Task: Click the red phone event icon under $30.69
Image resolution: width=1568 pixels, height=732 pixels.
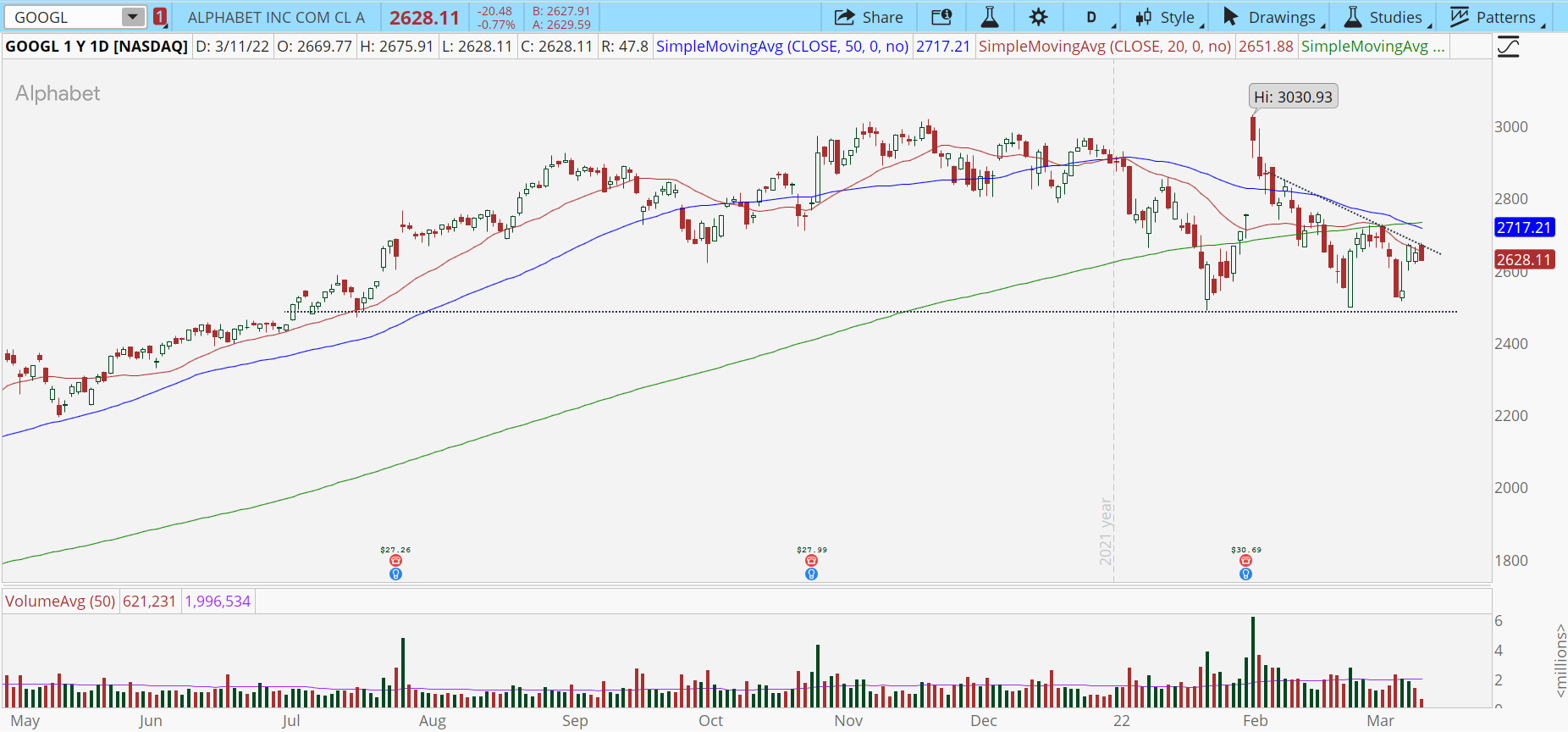Action: click(x=1245, y=561)
